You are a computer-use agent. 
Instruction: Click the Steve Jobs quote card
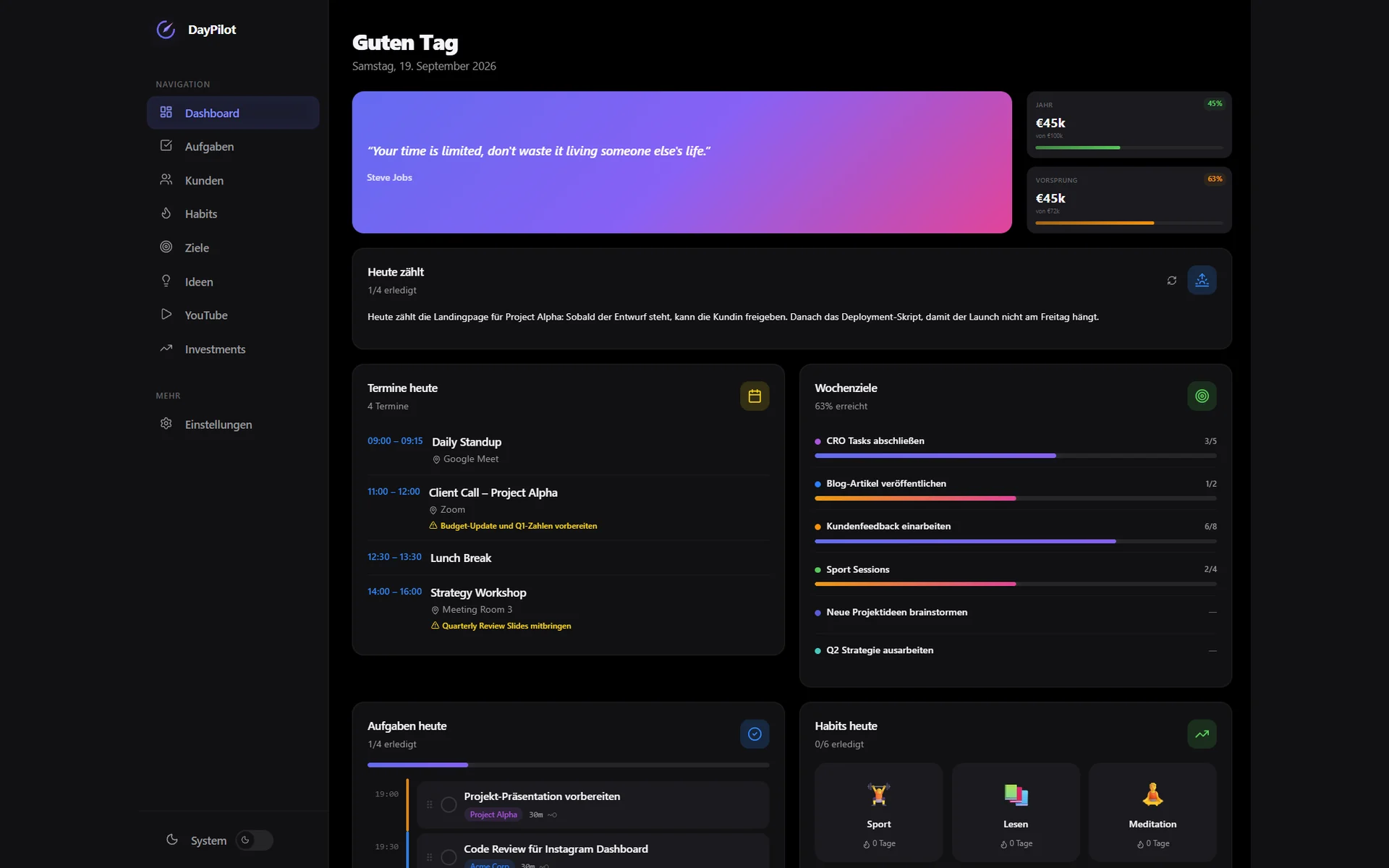point(681,162)
